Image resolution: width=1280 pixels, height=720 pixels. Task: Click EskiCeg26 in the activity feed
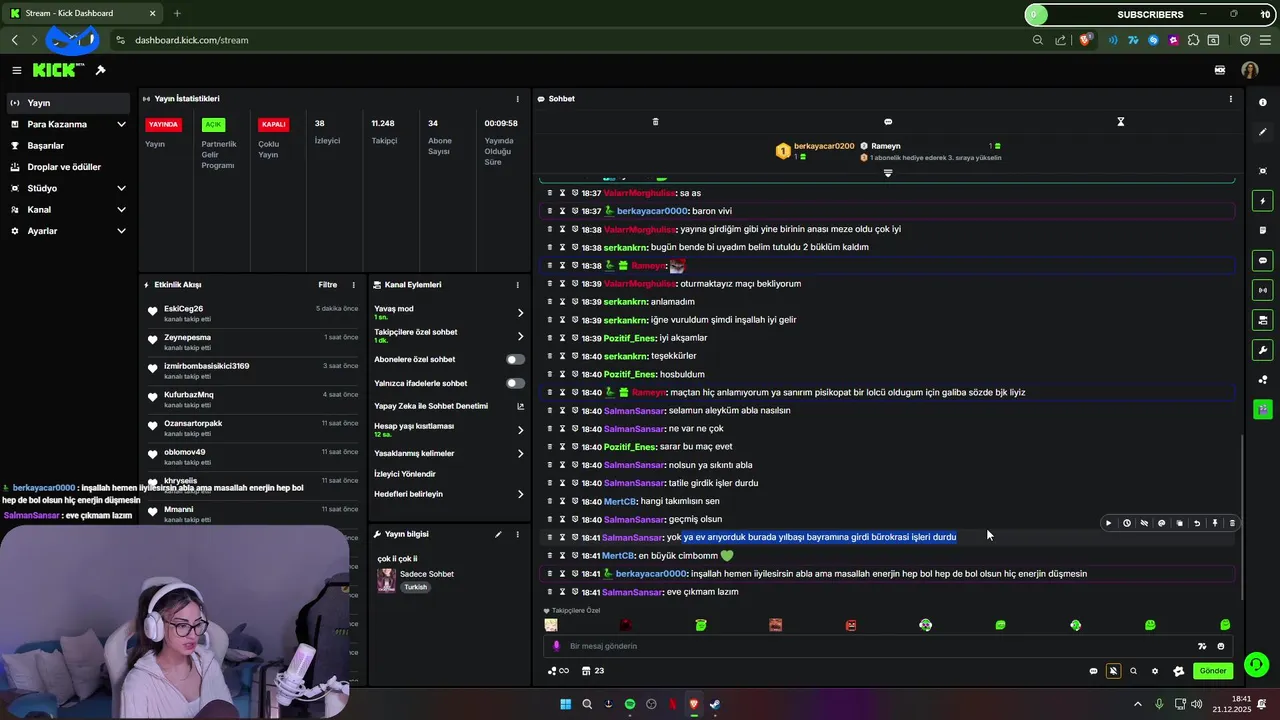(184, 309)
